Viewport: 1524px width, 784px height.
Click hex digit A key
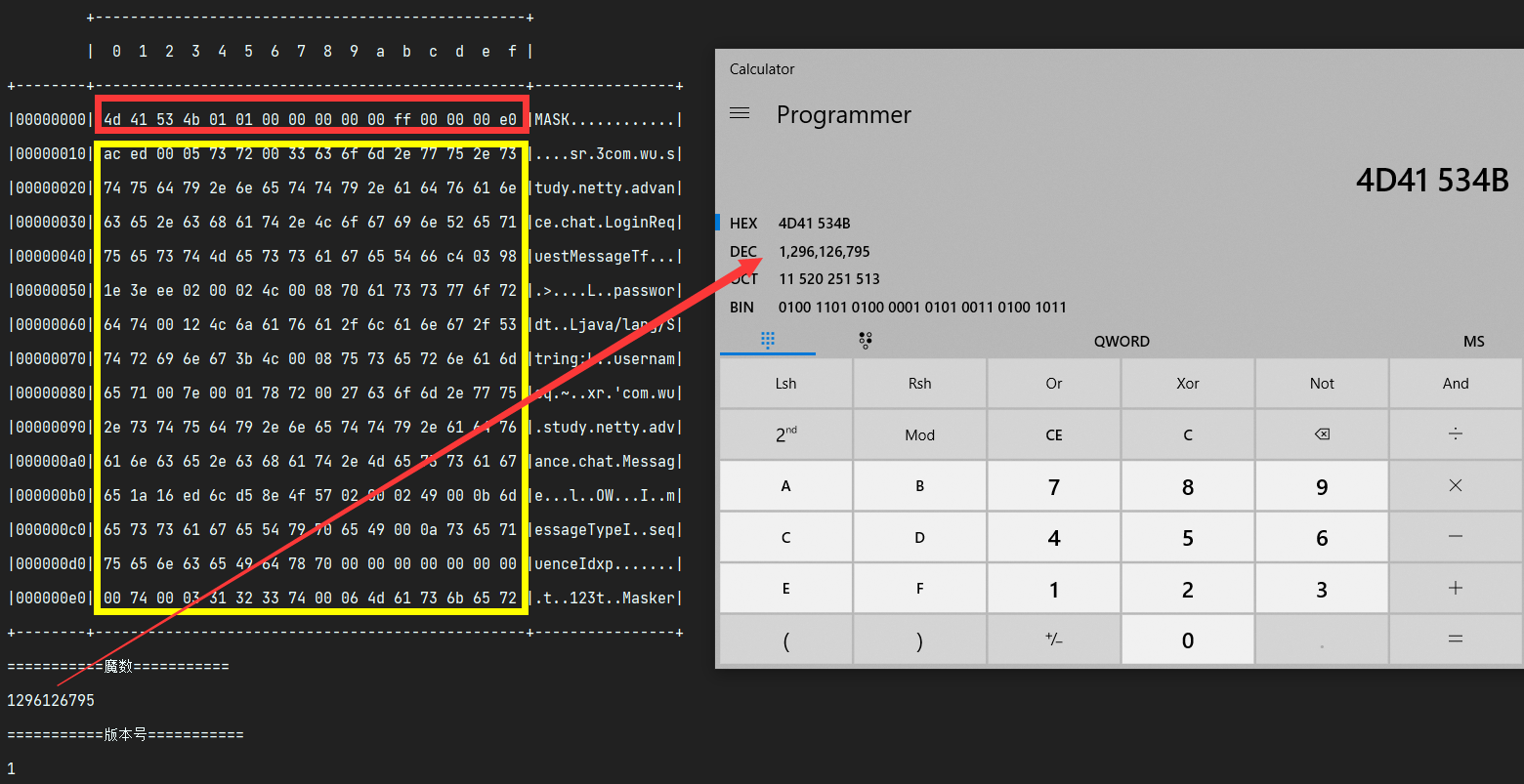pyautogui.click(x=785, y=486)
